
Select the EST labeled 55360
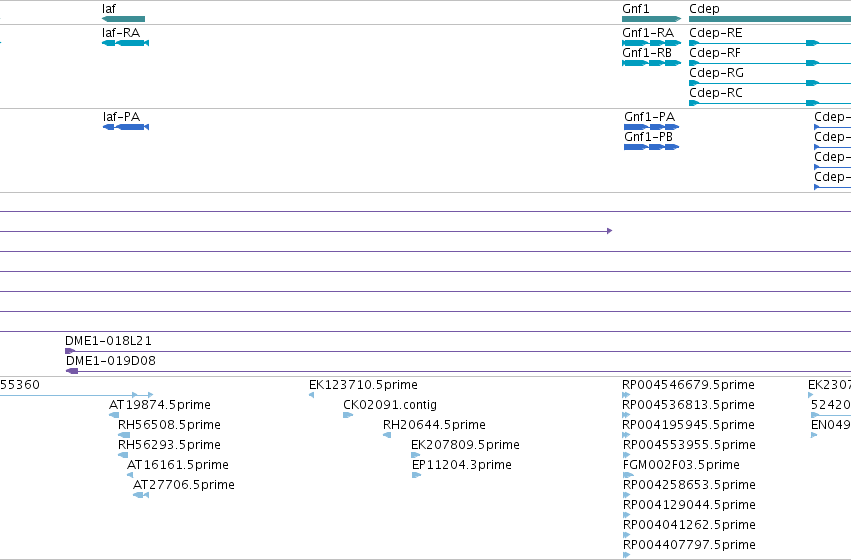77,395
